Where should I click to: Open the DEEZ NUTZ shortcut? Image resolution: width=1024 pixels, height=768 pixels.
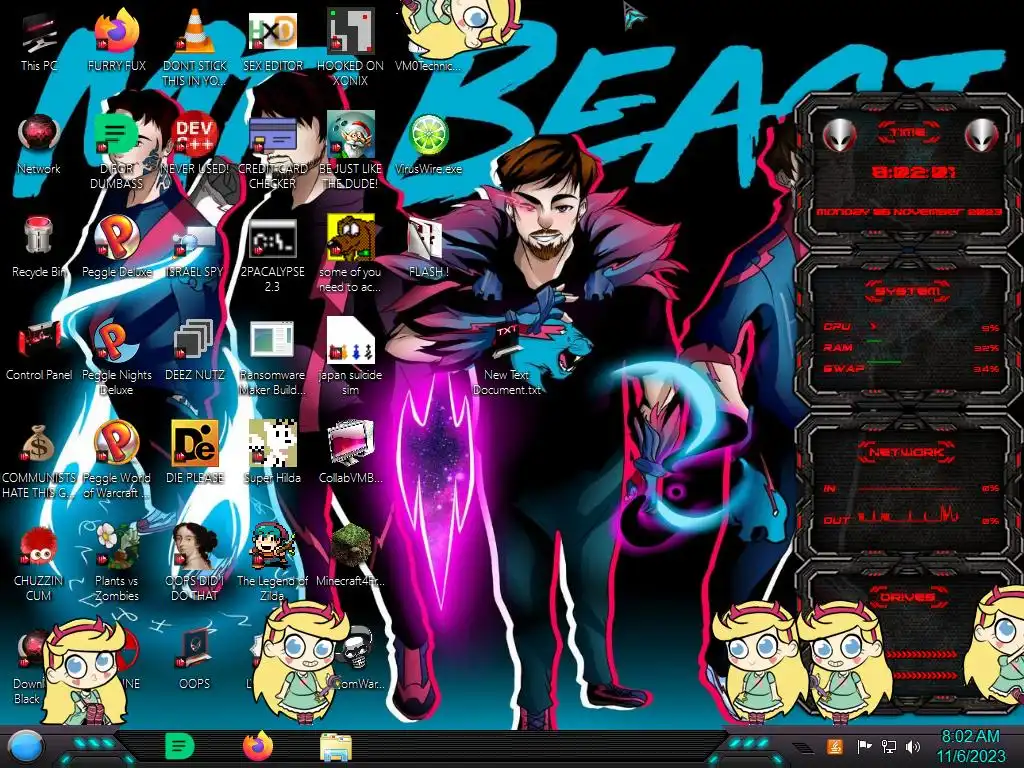coord(195,351)
